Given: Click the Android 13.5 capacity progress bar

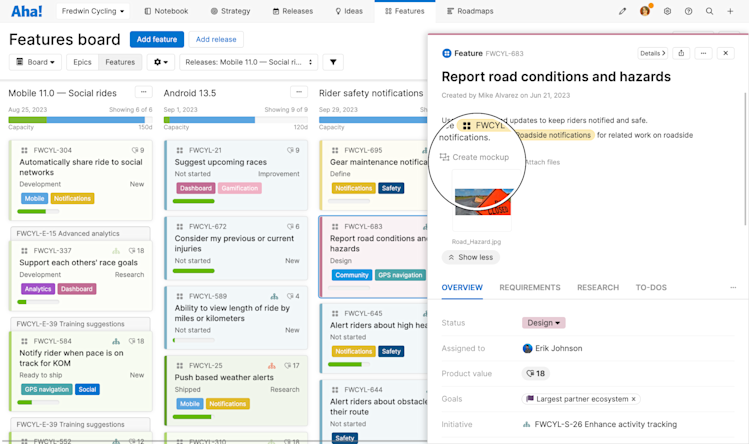Looking at the screenshot, I should tap(236, 120).
